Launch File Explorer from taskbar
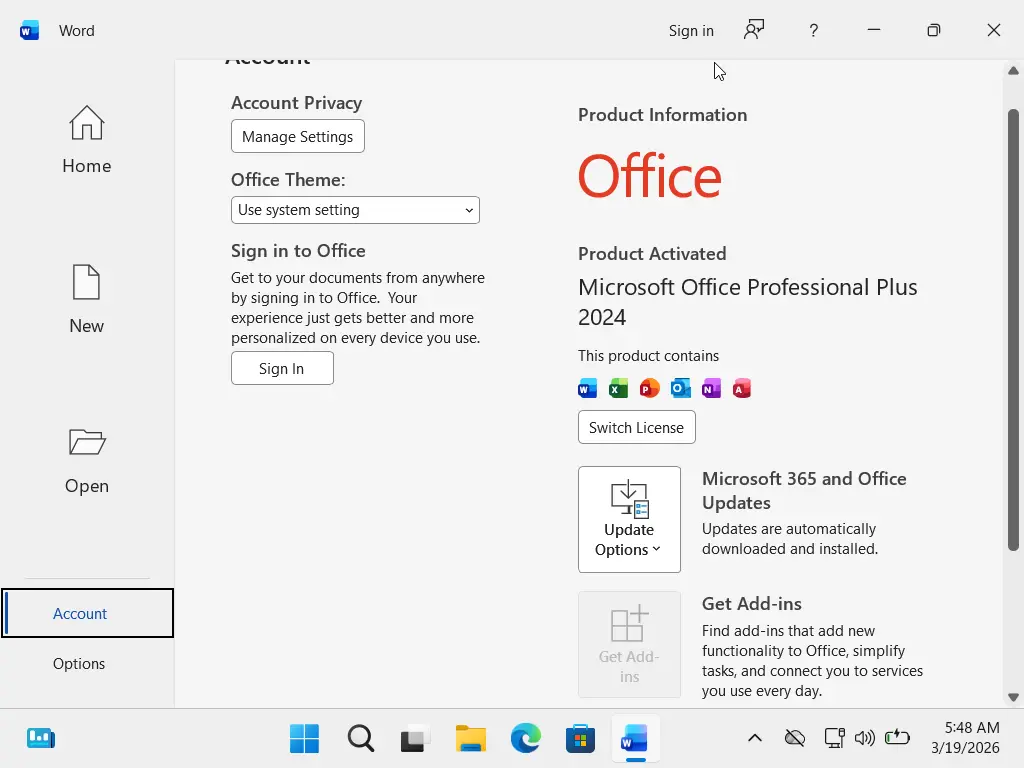This screenshot has width=1024, height=768. (471, 739)
